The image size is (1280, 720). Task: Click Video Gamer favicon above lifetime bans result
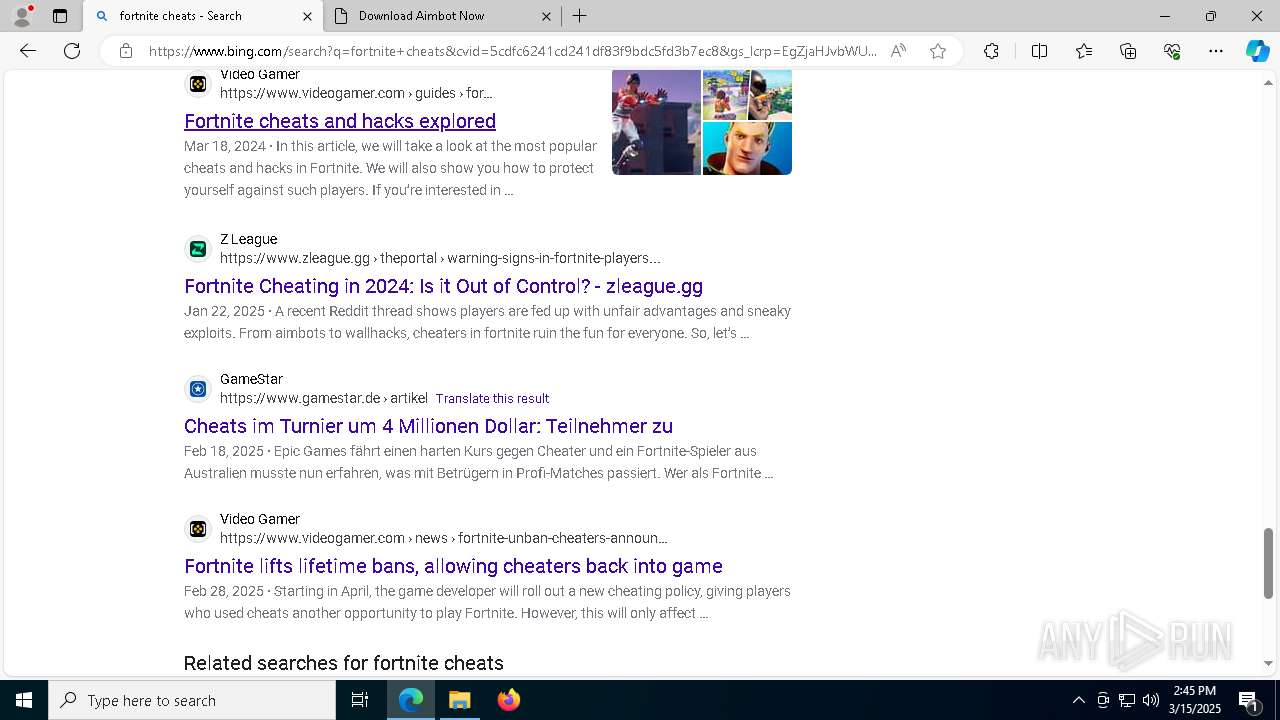coord(198,529)
